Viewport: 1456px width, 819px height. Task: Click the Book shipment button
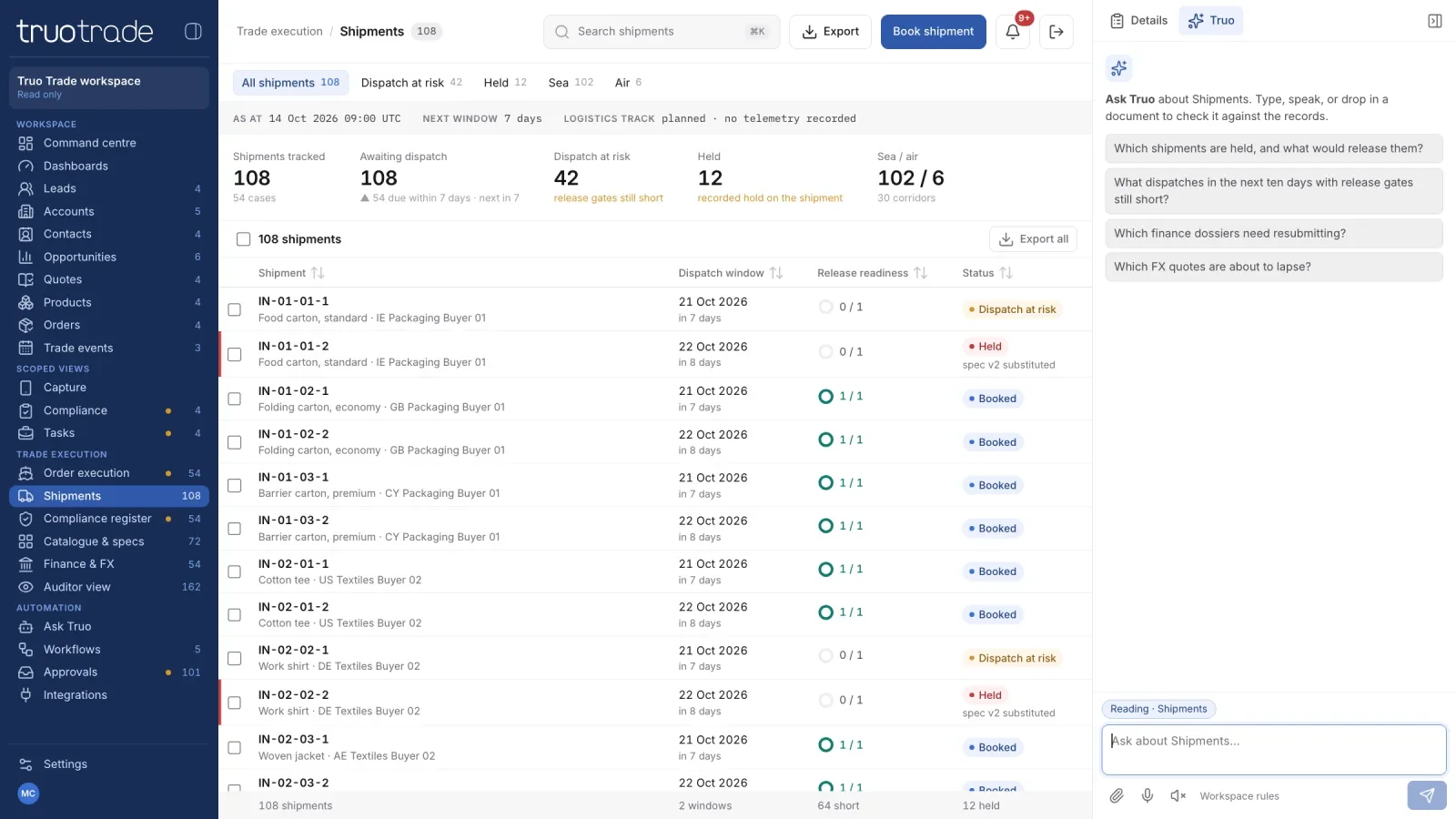[933, 32]
